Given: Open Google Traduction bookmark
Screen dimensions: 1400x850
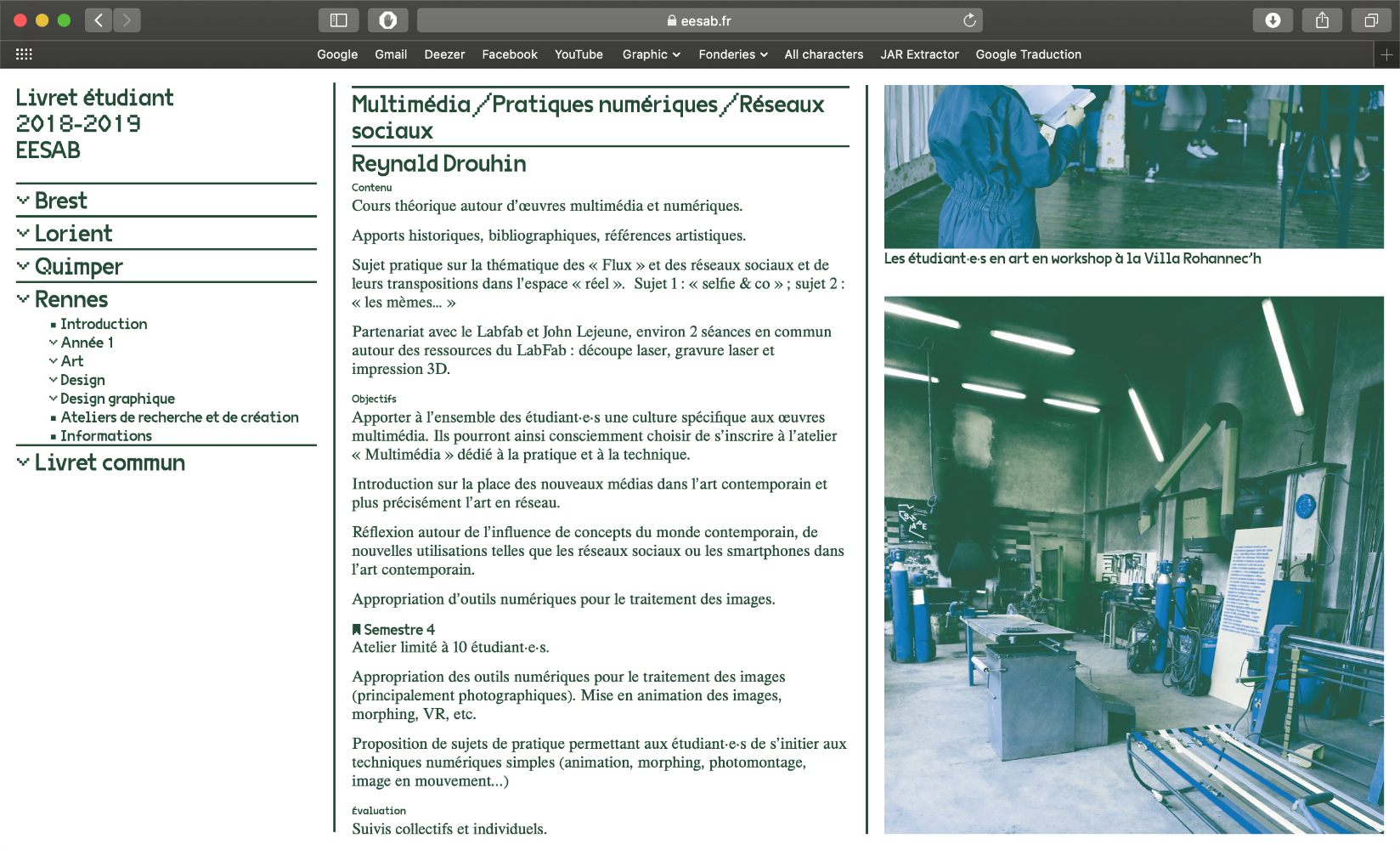Looking at the screenshot, I should click(x=1028, y=54).
